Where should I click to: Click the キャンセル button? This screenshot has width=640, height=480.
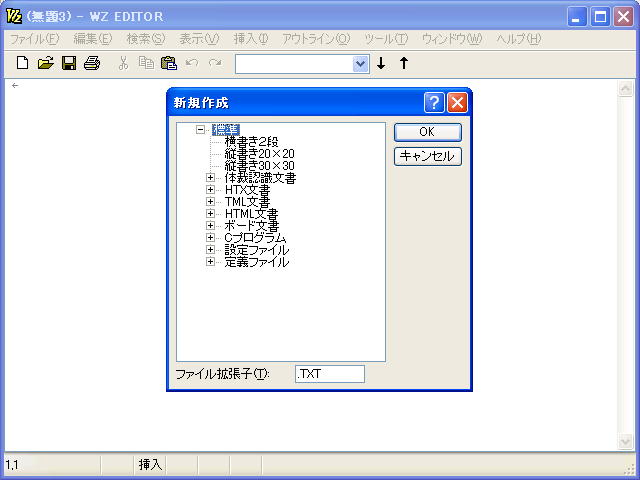[x=427, y=156]
